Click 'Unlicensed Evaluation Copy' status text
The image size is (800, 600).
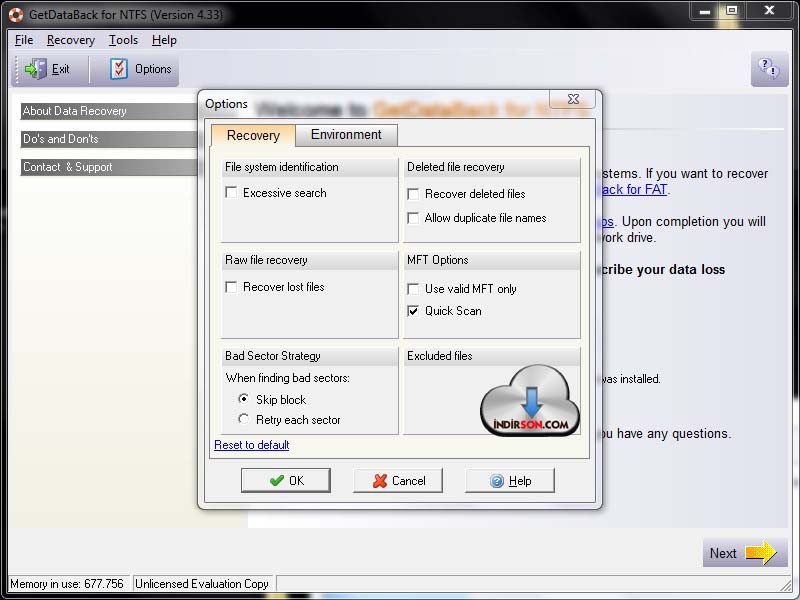202,584
